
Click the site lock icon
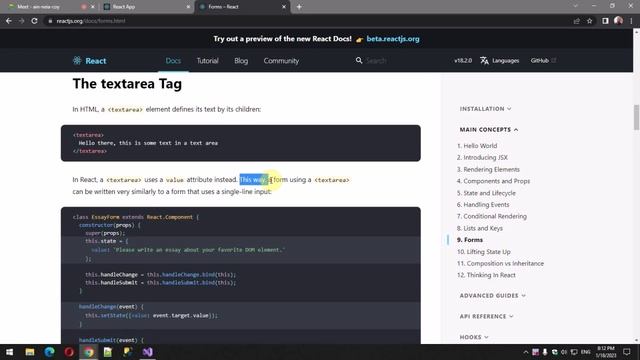[x=50, y=21]
